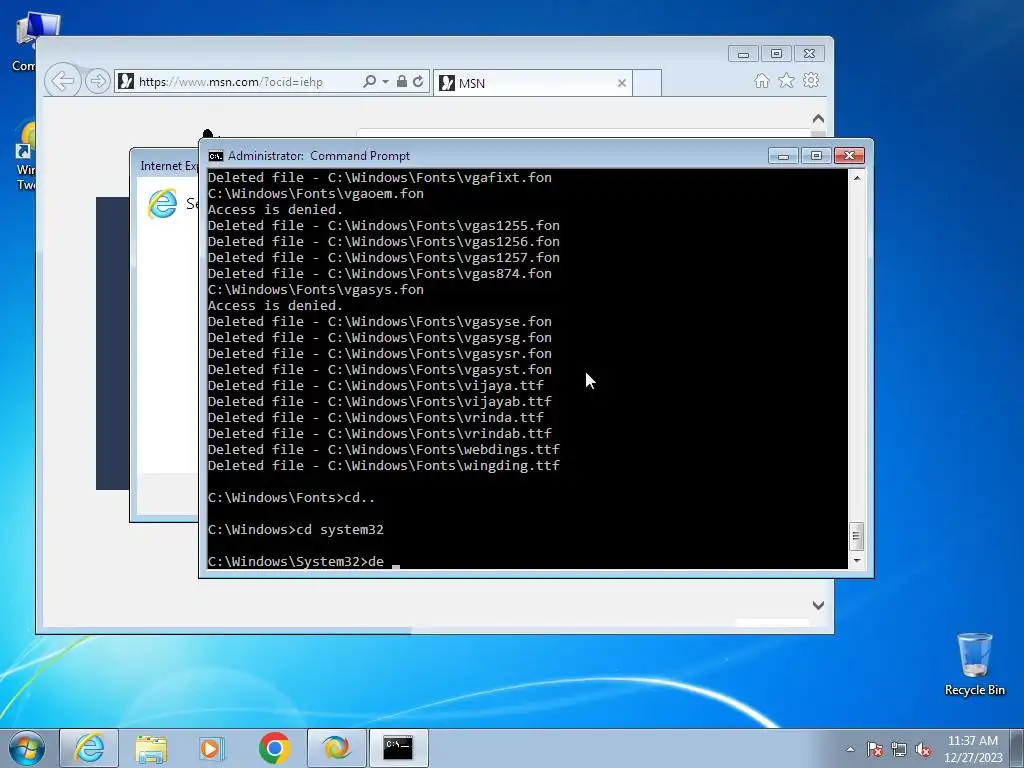The height and width of the screenshot is (768, 1024).
Task: Click the IE page scroll down arrow
Action: pyautogui.click(x=818, y=605)
